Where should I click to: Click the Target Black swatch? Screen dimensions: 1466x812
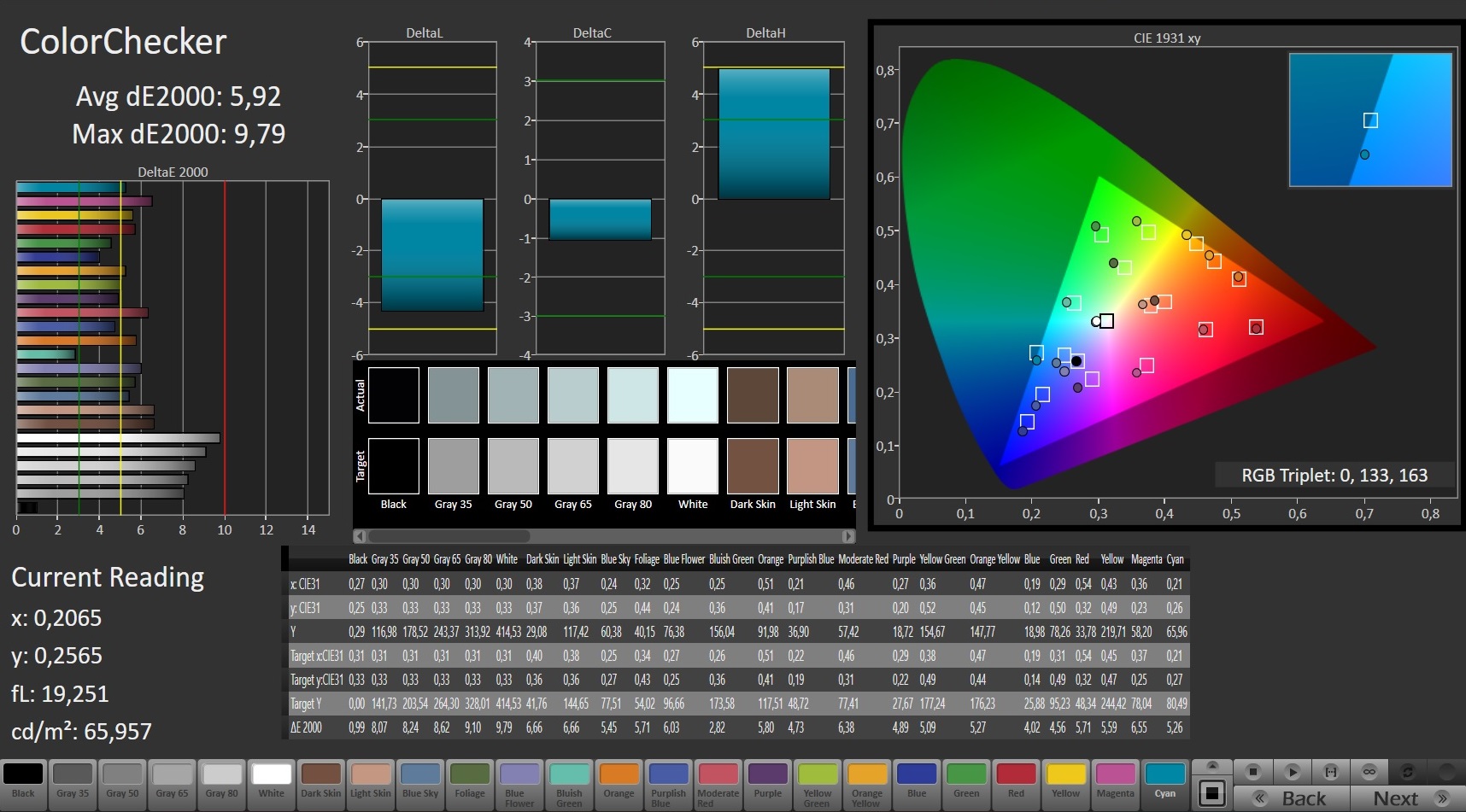pos(394,466)
